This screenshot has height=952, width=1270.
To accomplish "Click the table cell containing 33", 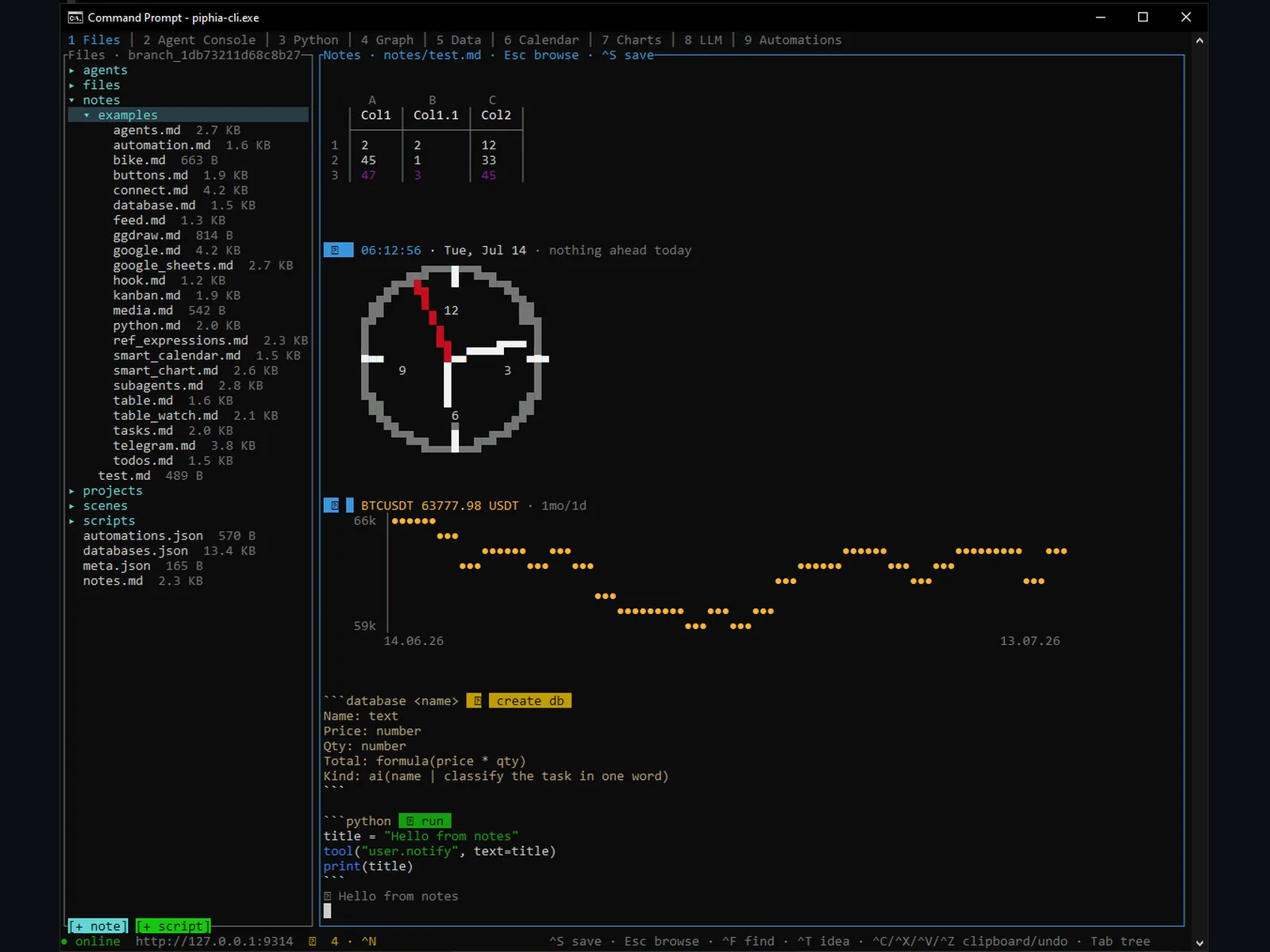I will click(x=489, y=161).
